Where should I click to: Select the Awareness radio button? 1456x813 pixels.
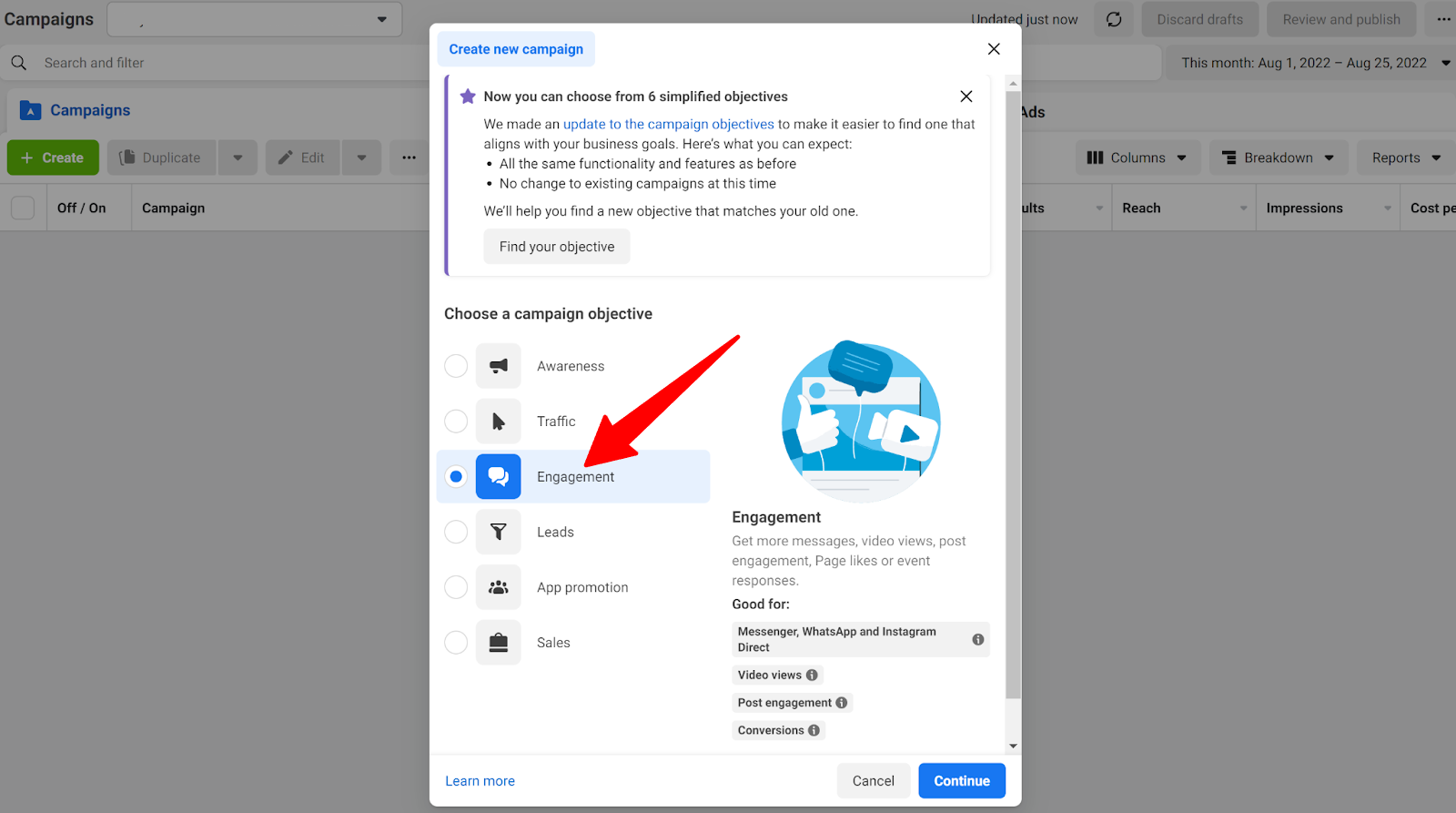[x=456, y=366]
